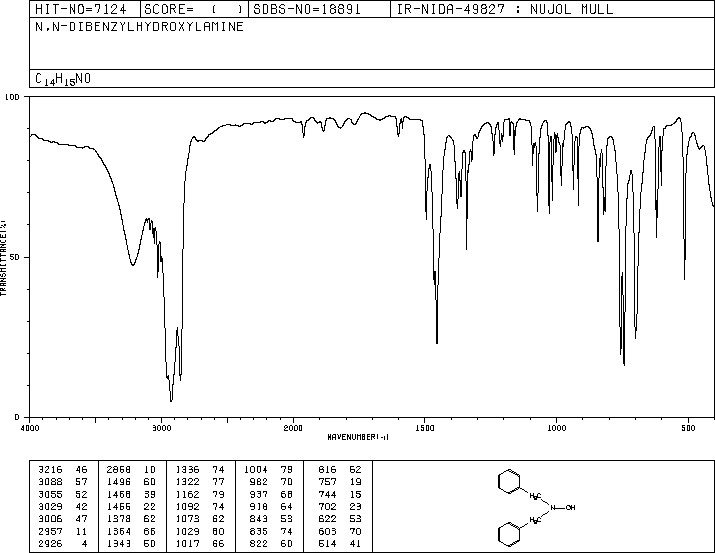
Task: Select the N,N-DIBENZYLHYDROXYLAMINE compound name
Action: click(x=139, y=27)
